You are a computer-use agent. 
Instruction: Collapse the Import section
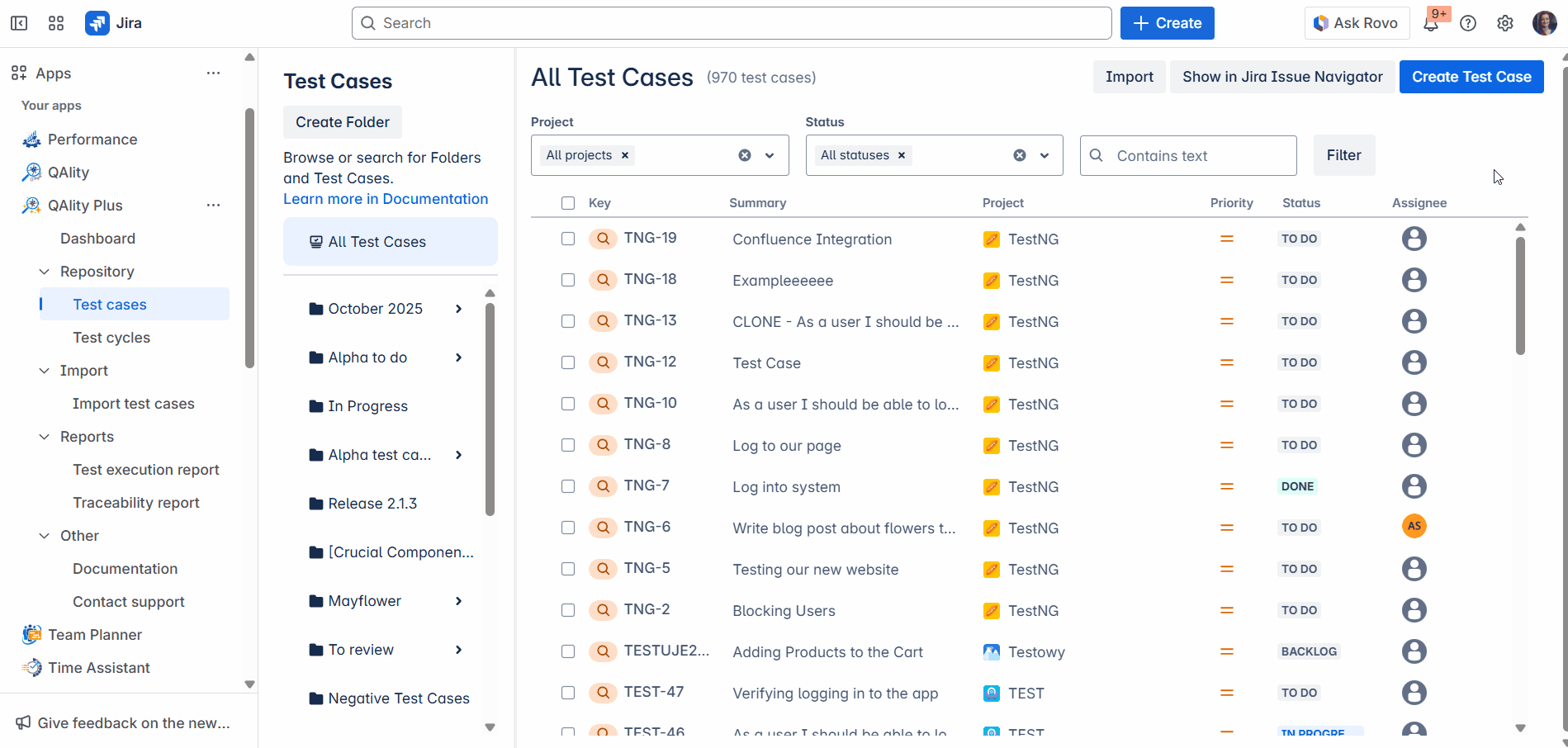pyautogui.click(x=45, y=371)
